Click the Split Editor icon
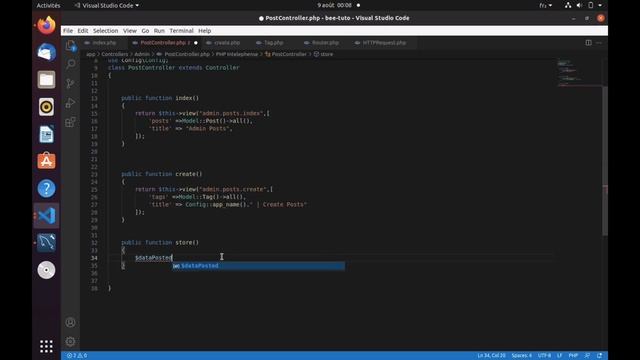Image resolution: width=640 pixels, height=360 pixels. 588,42
